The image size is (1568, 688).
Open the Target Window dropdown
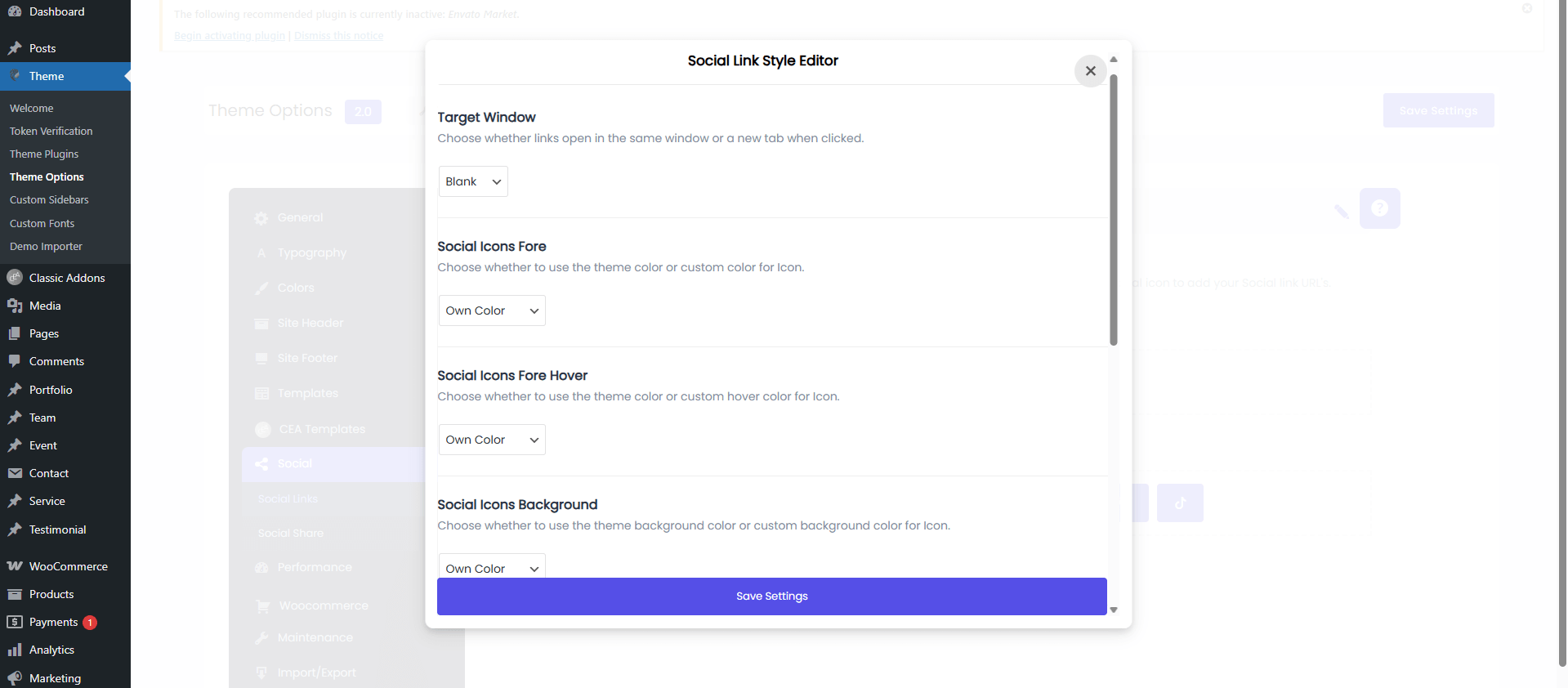coord(473,181)
